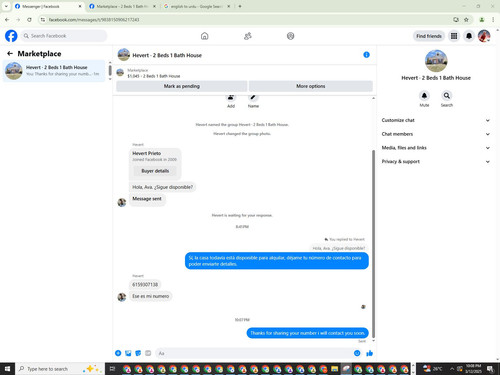Open a new Chrome tab
The image size is (500, 375).
pyautogui.click(x=240, y=6)
